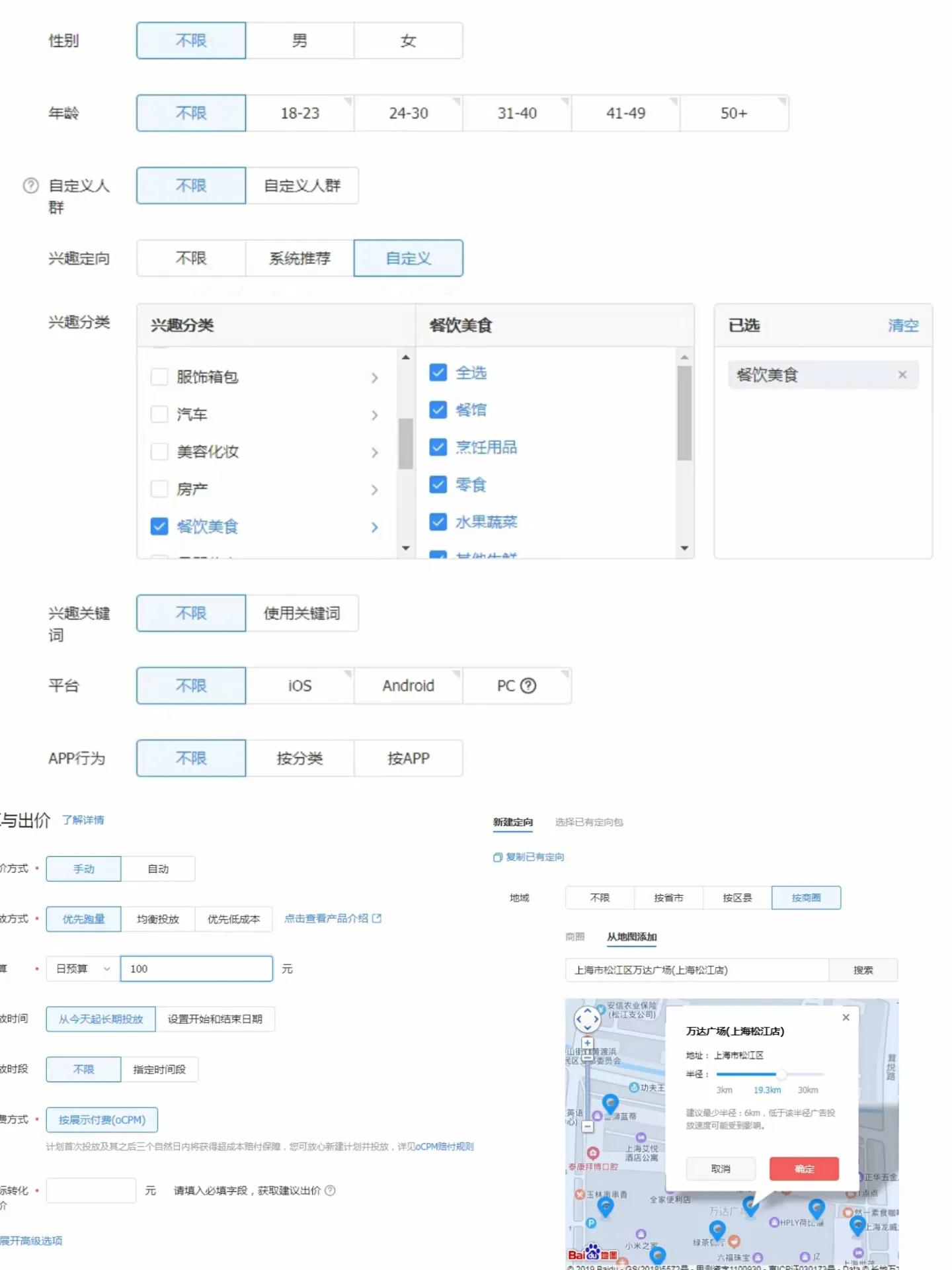Viewport: 952px width, 1270px height.
Task: Select region mode 按商圈
Action: click(x=807, y=898)
